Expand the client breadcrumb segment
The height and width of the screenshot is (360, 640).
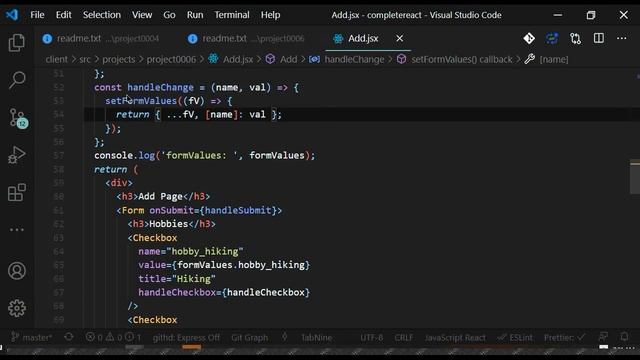pyautogui.click(x=56, y=59)
